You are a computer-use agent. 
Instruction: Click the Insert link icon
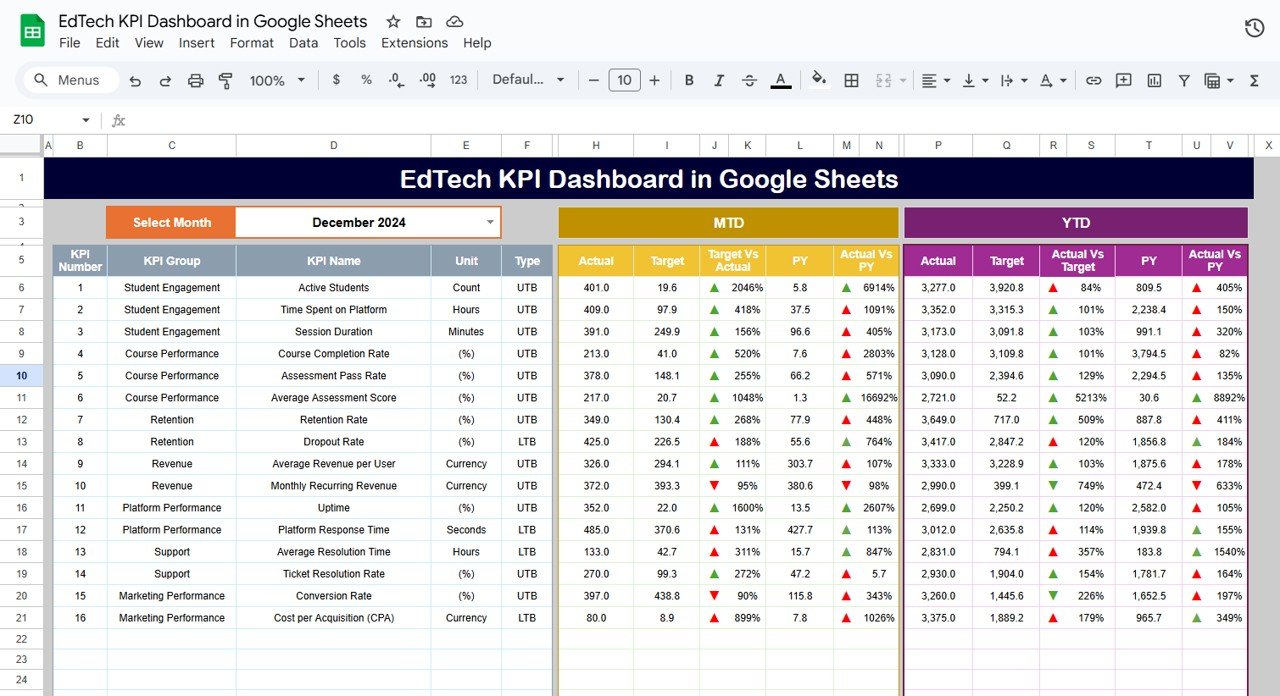pyautogui.click(x=1093, y=80)
